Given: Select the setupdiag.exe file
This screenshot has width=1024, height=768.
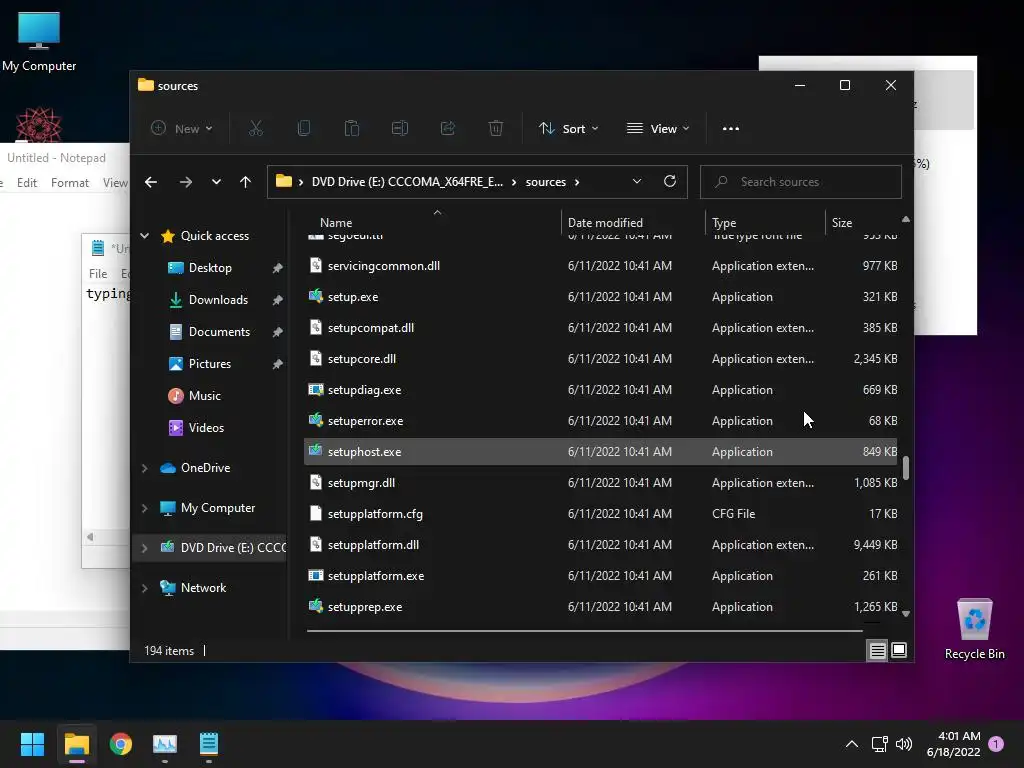Looking at the screenshot, I should pos(601,390).
